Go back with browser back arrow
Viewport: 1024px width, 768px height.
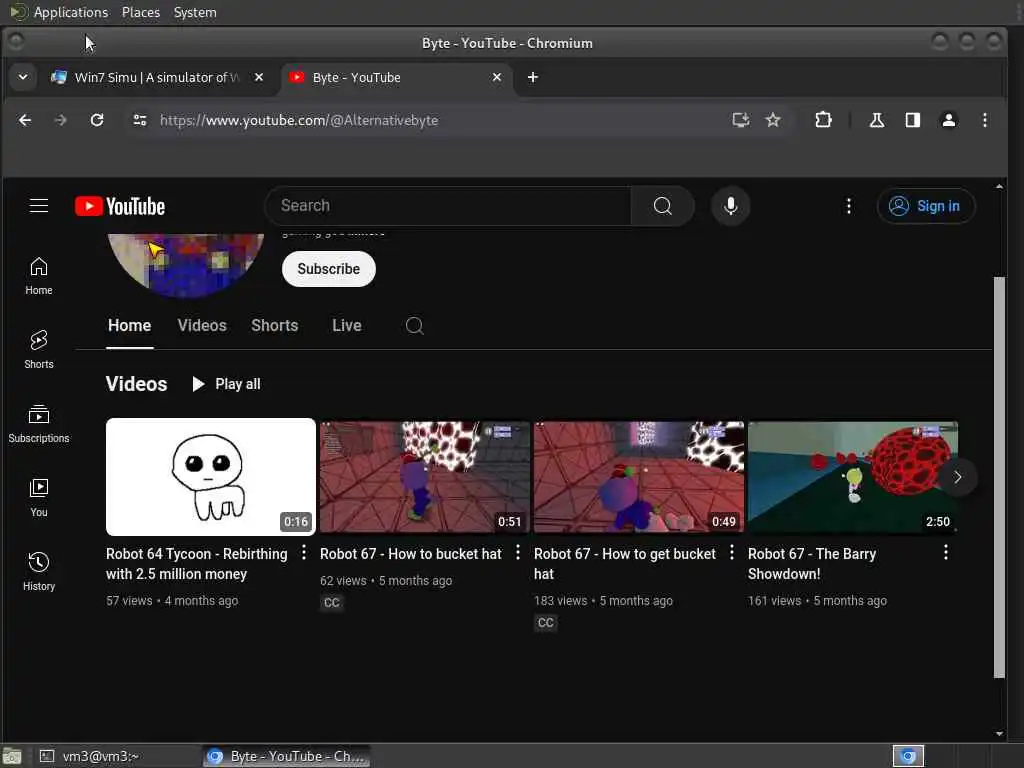[x=25, y=120]
